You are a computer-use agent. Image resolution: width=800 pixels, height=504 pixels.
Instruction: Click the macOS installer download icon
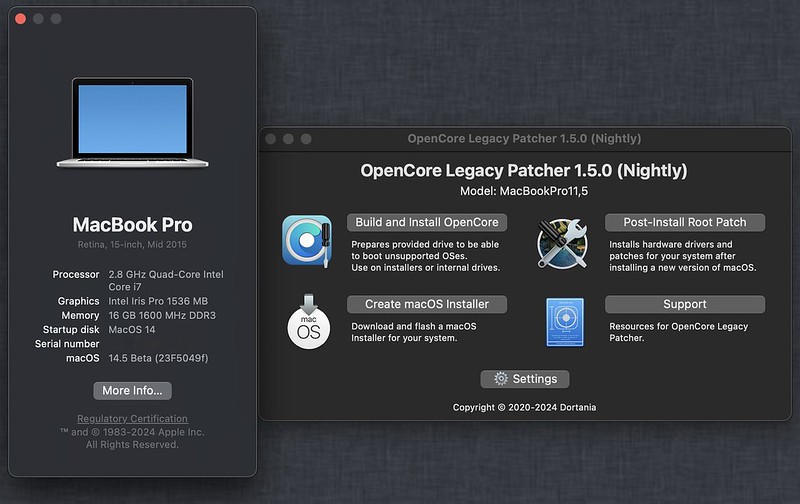308,321
